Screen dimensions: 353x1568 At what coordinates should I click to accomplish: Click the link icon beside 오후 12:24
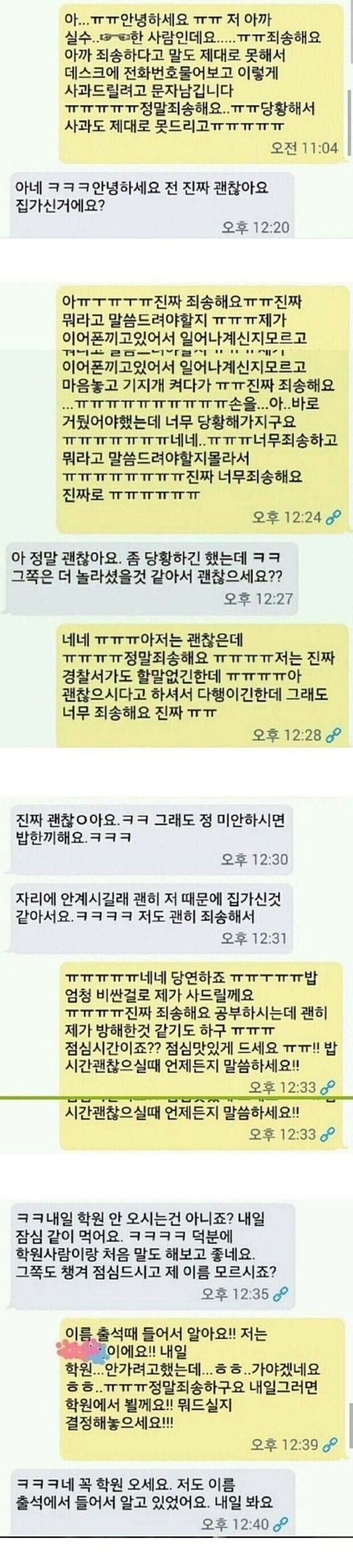tap(333, 517)
